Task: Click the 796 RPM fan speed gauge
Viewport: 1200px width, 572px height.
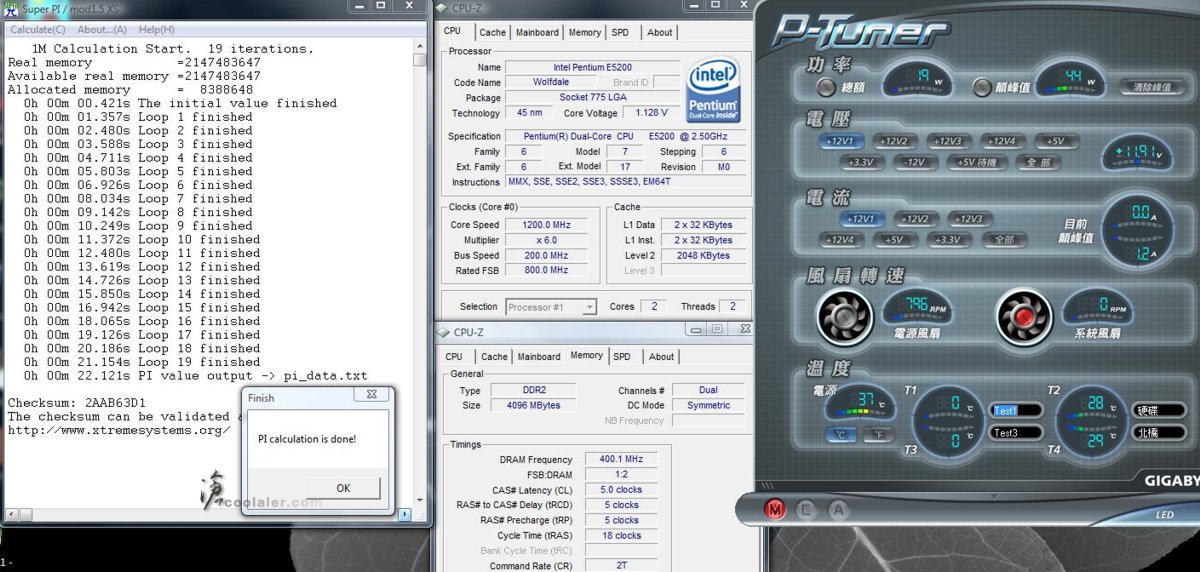Action: click(918, 308)
